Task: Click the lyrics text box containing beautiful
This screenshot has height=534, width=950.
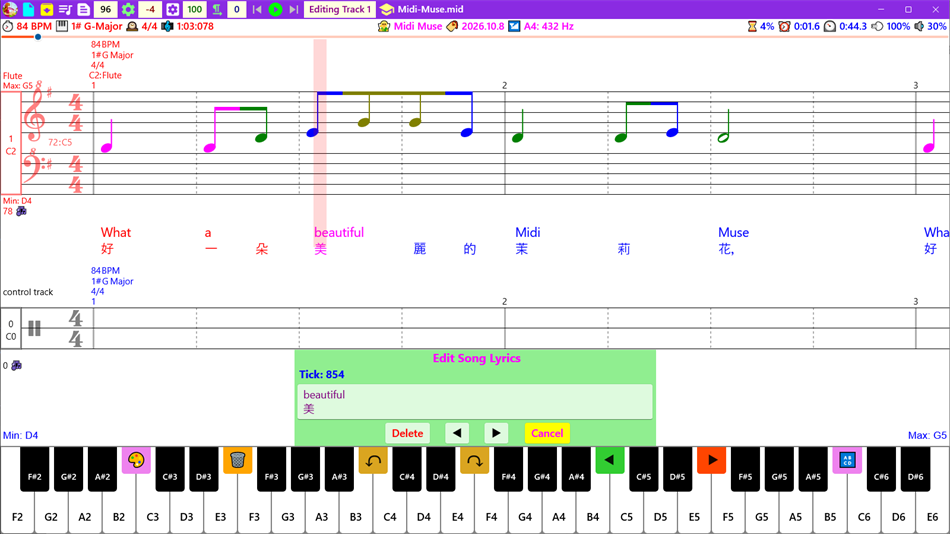Action: coord(475,401)
